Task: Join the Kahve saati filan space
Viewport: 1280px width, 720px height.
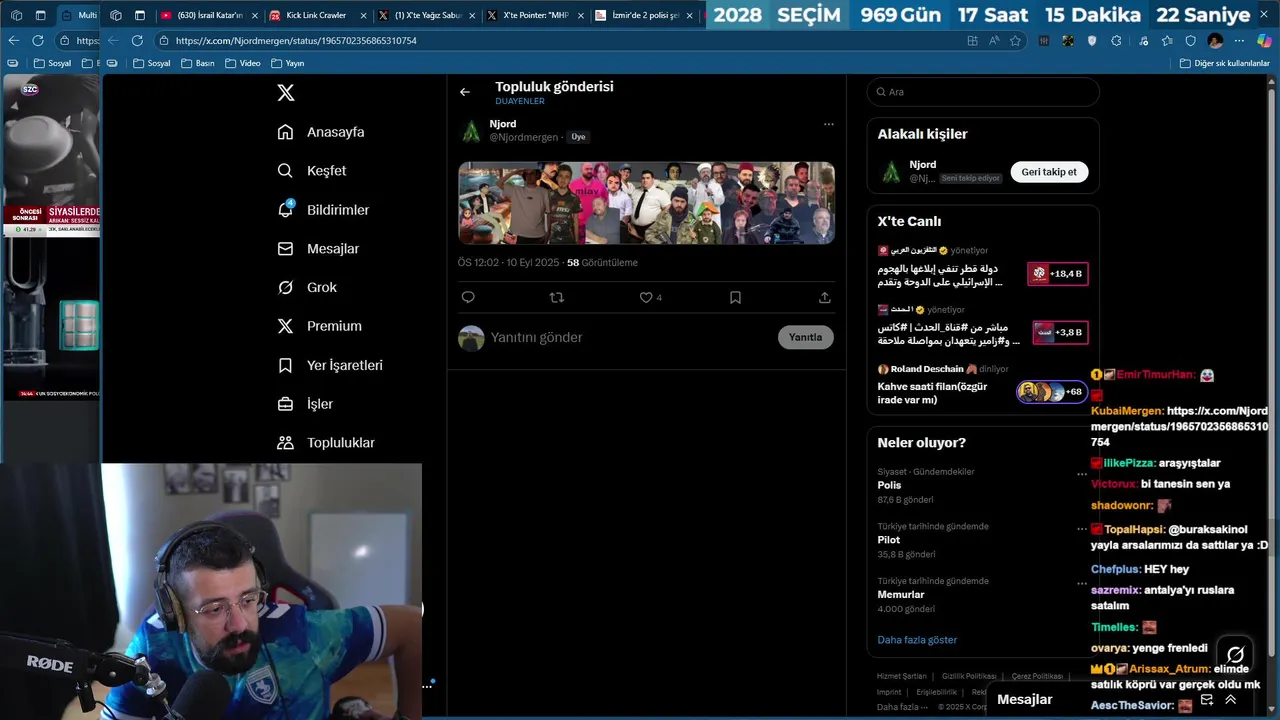Action: point(1051,391)
